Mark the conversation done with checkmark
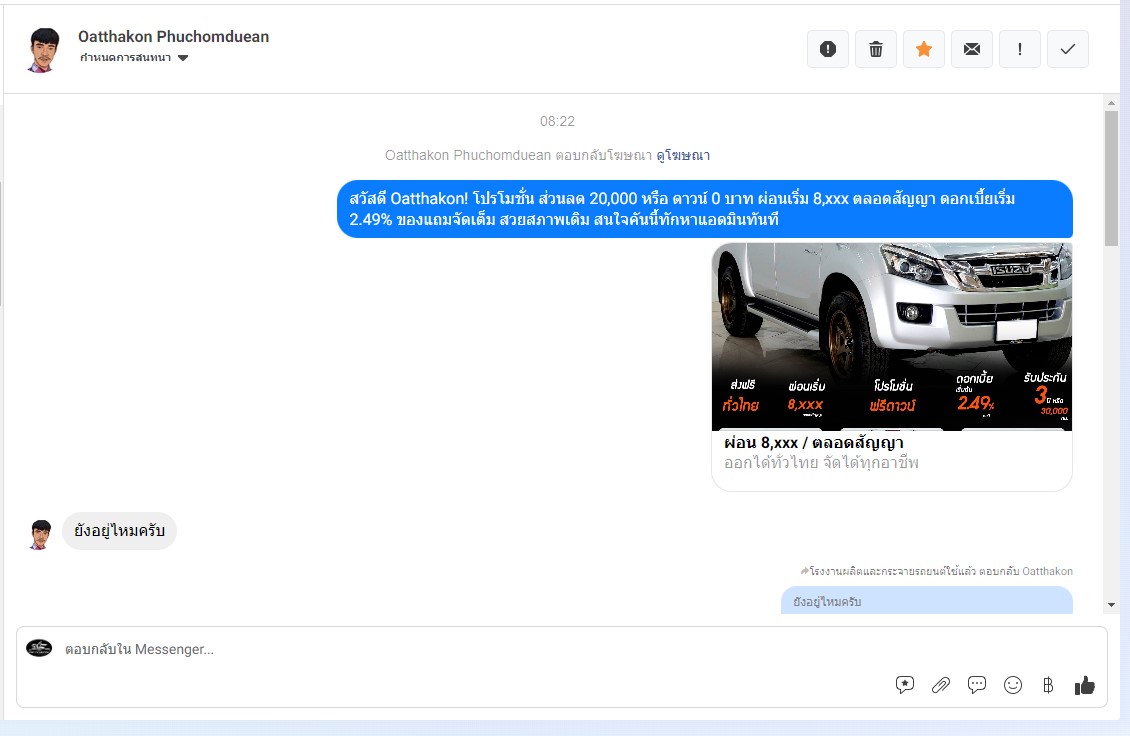 coord(1068,49)
